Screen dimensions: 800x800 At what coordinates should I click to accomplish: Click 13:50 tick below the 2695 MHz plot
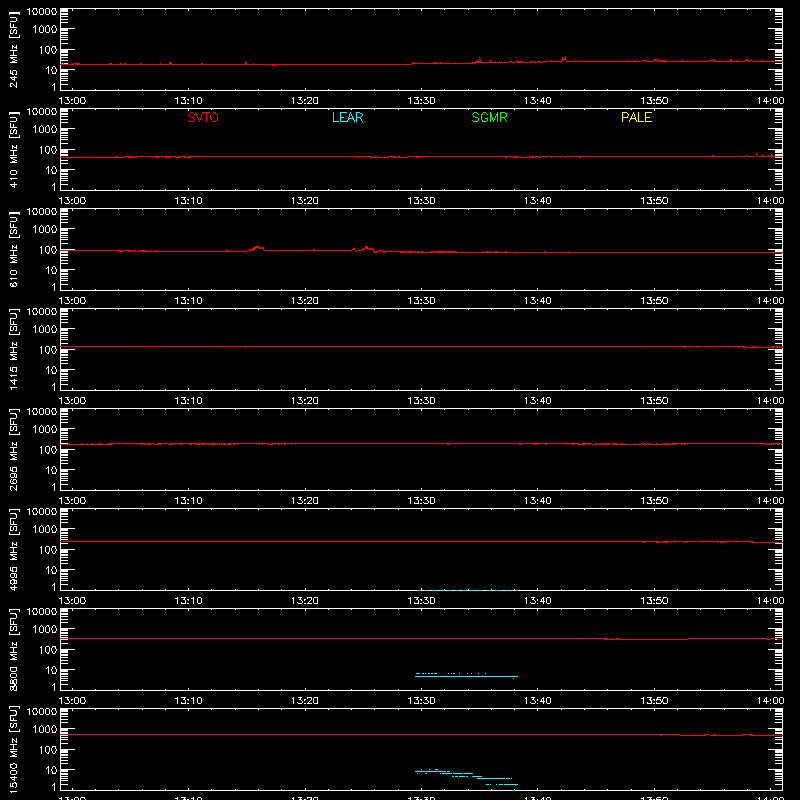click(x=654, y=501)
